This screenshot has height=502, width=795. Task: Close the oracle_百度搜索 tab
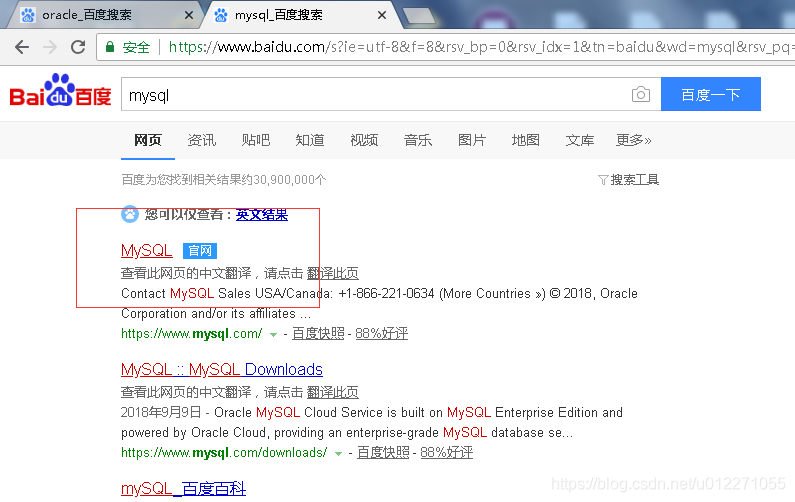click(x=189, y=15)
